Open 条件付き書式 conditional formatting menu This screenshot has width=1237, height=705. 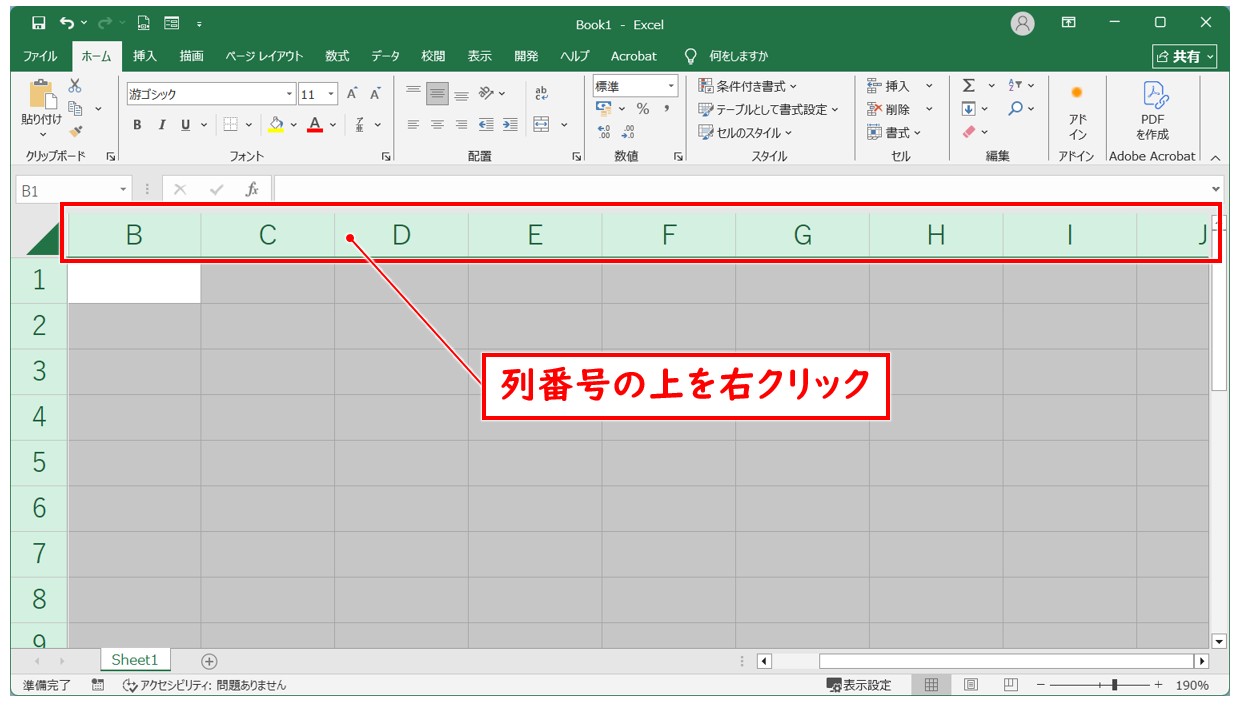click(748, 87)
